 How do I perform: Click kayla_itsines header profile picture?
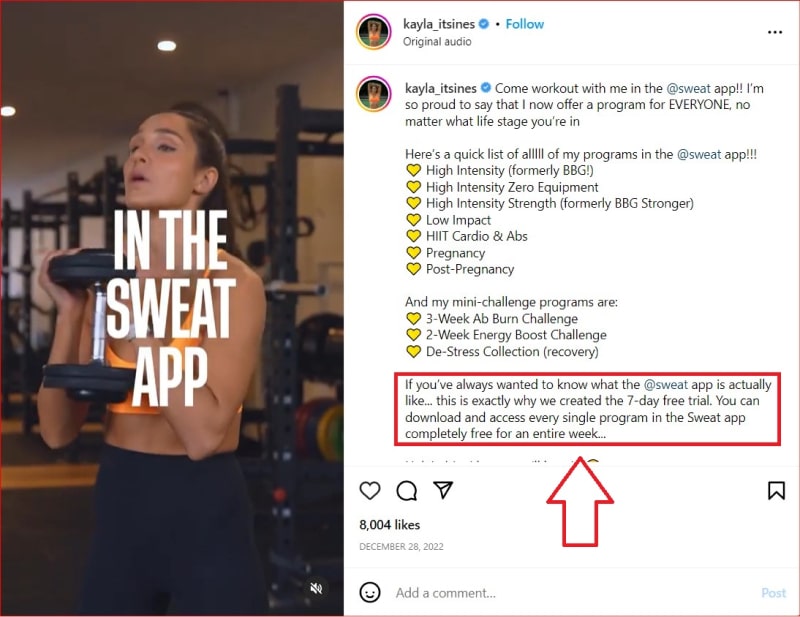[x=374, y=32]
